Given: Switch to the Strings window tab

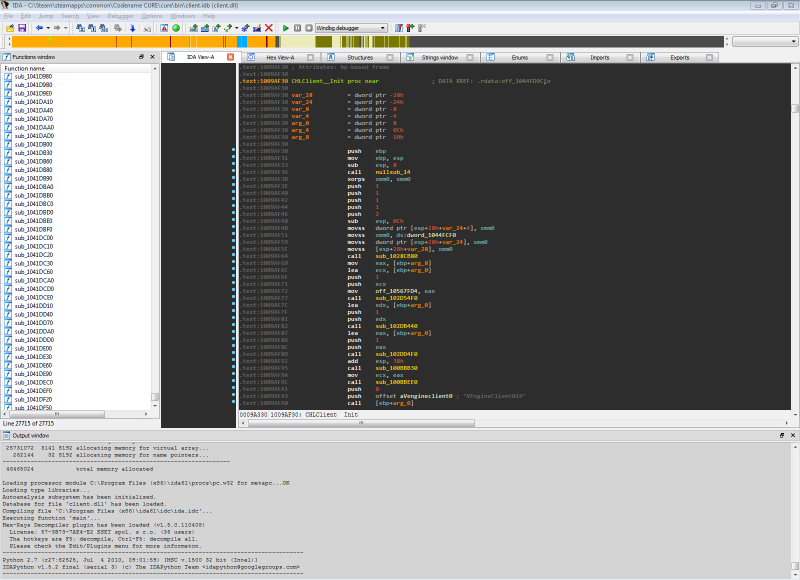Looking at the screenshot, I should [x=440, y=58].
